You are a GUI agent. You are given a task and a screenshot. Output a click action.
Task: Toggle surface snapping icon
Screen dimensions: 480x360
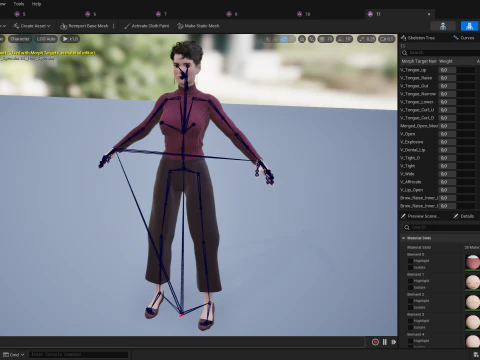(312, 39)
